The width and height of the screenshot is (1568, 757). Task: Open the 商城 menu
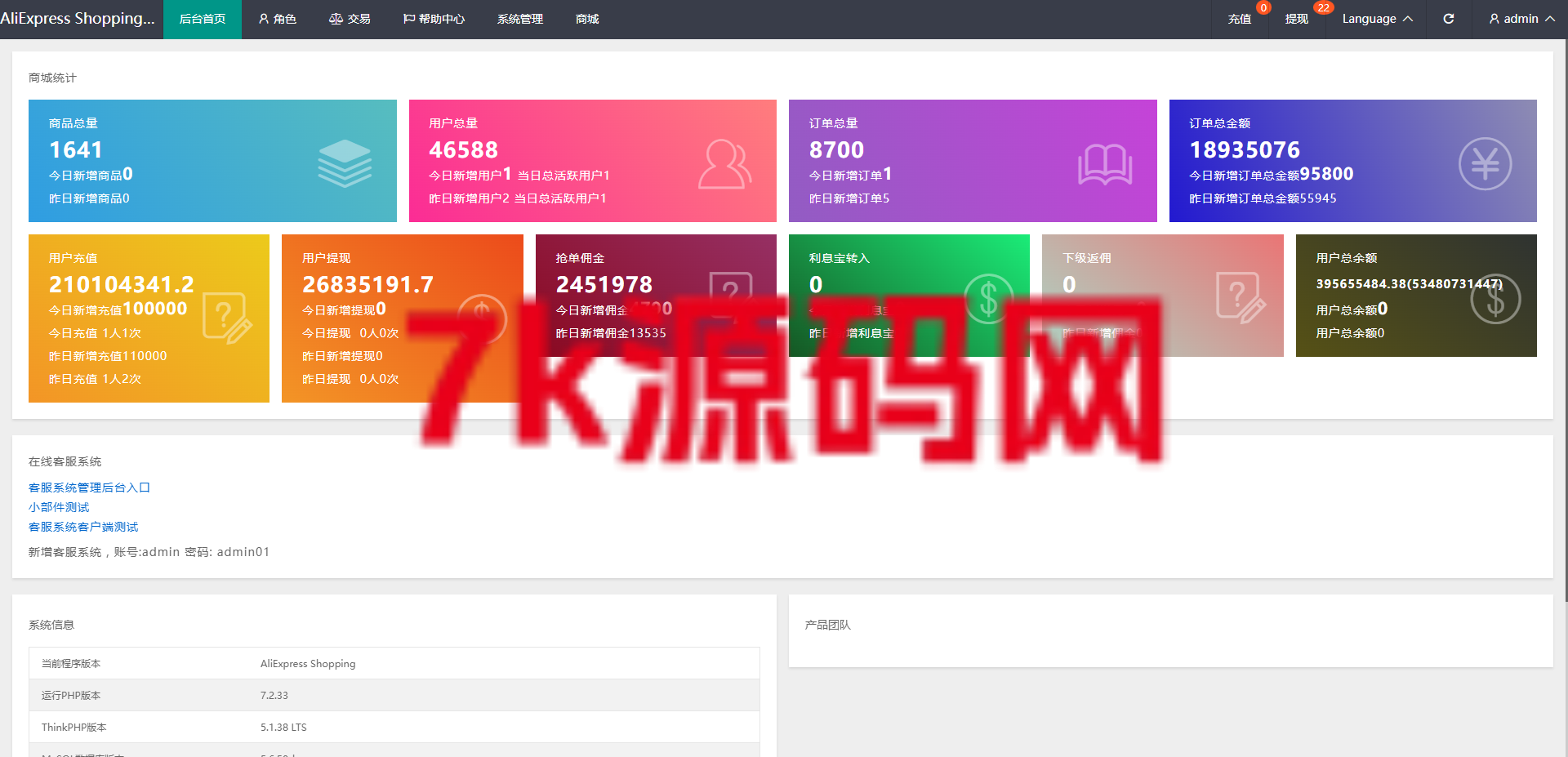587,19
